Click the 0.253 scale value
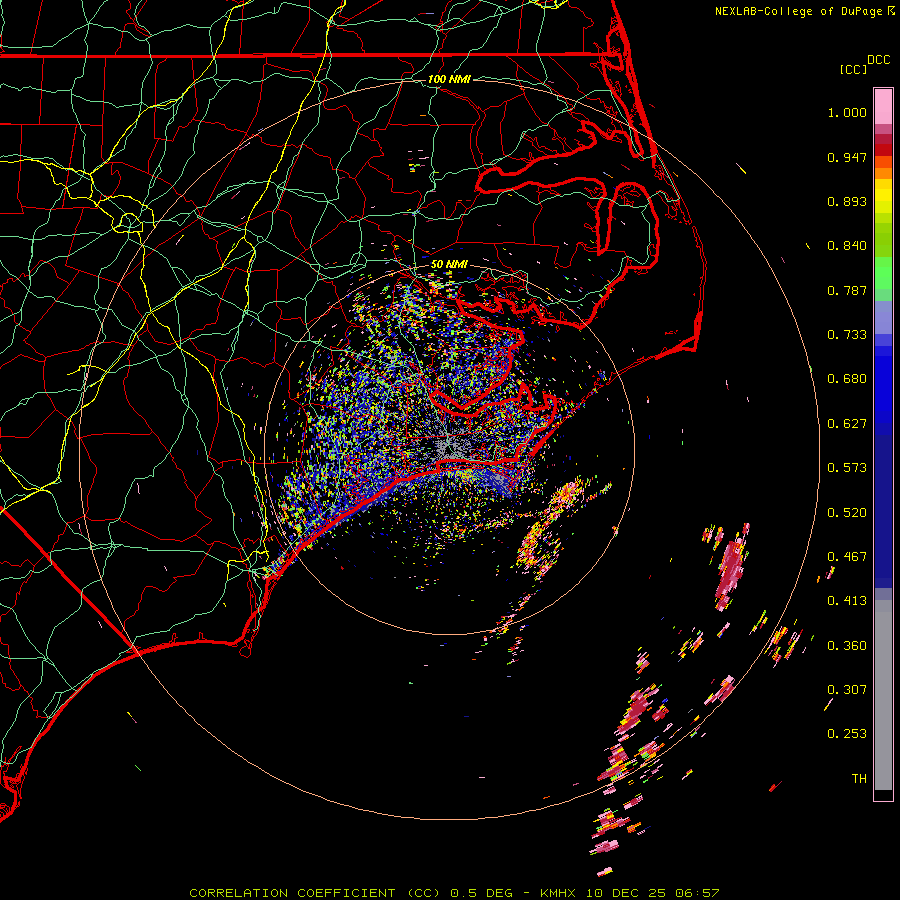The width and height of the screenshot is (900, 900). coord(847,734)
